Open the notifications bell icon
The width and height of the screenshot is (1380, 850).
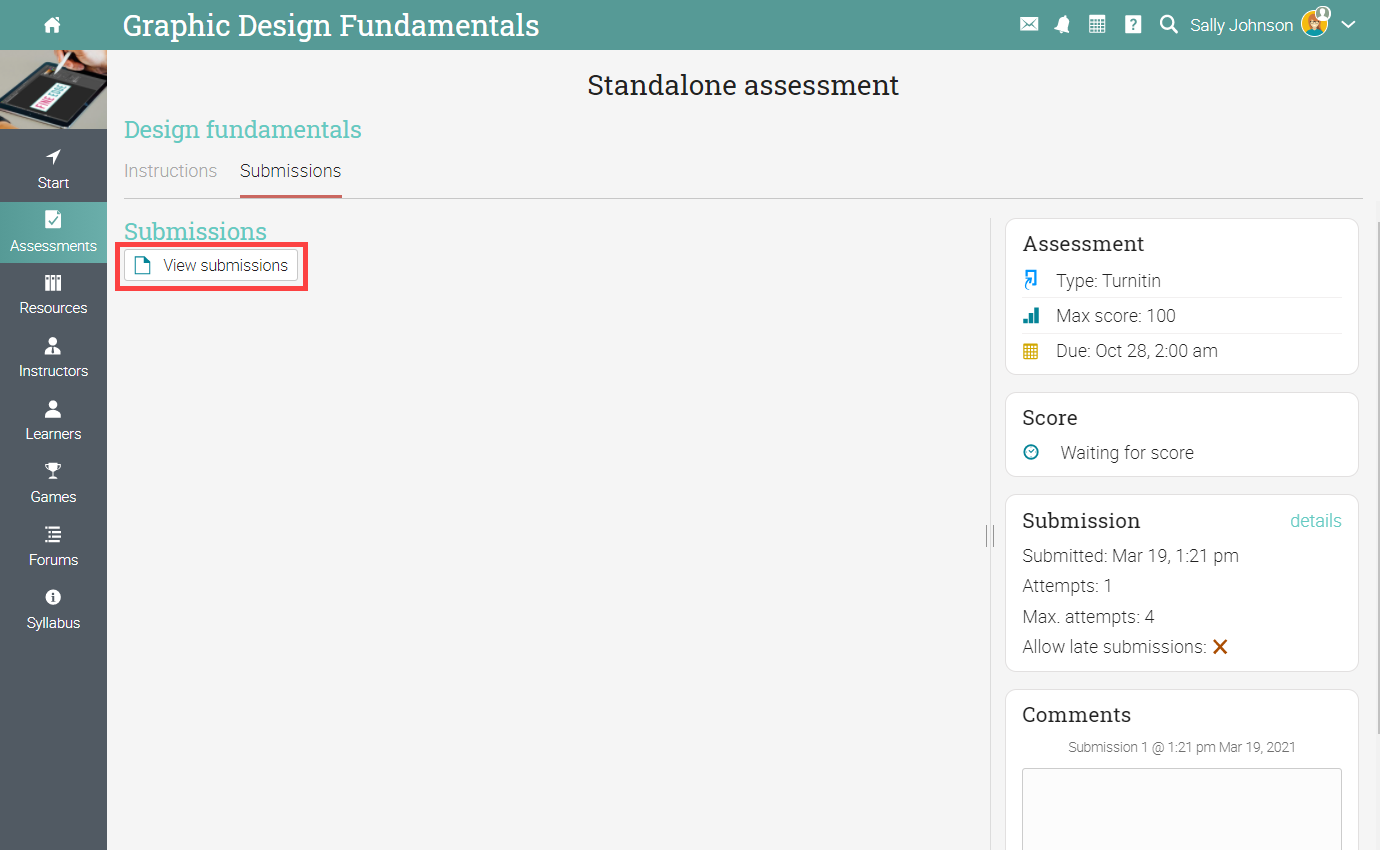[1062, 25]
